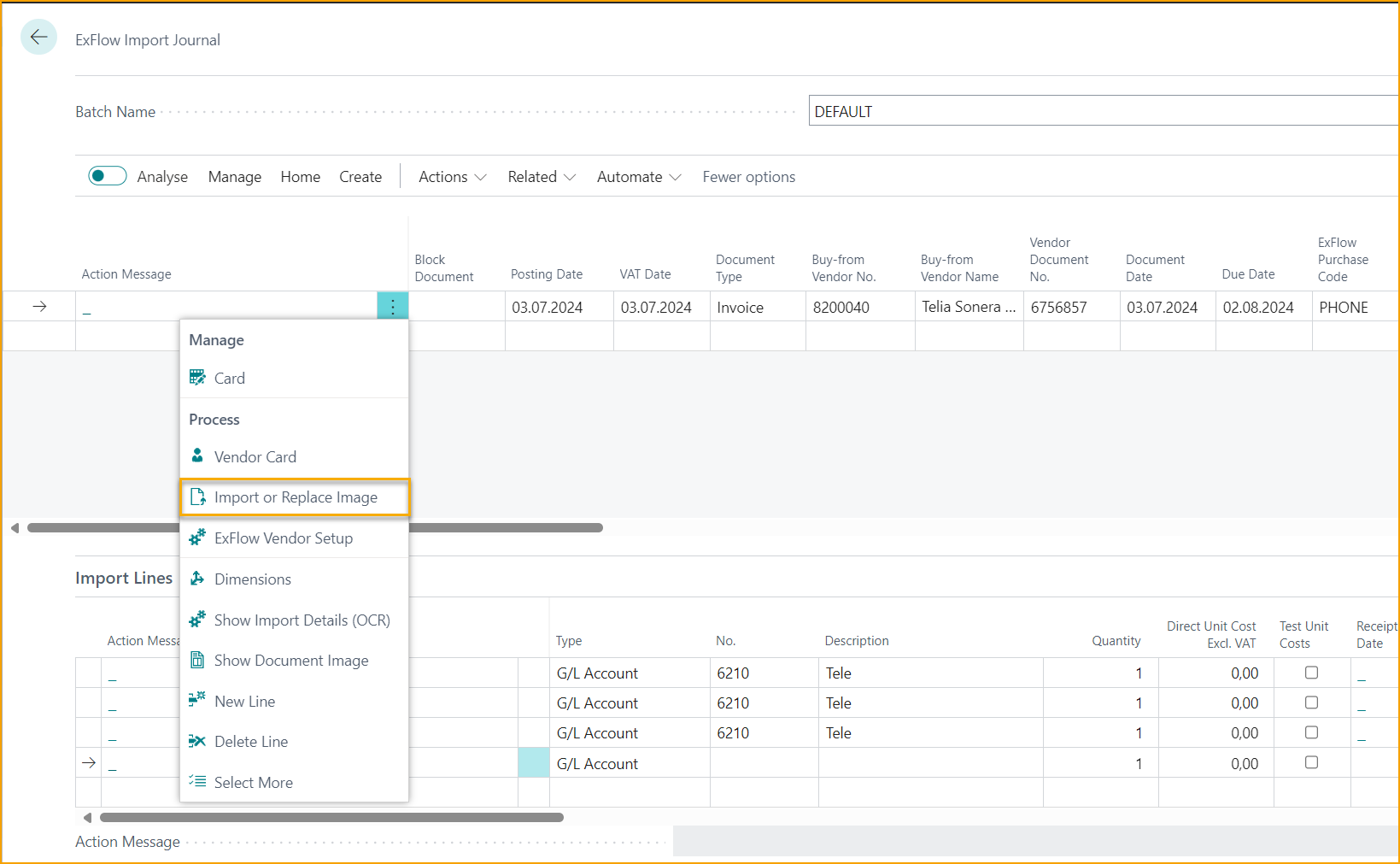Check Test Unit Costs for the first Tele line

click(x=1312, y=673)
